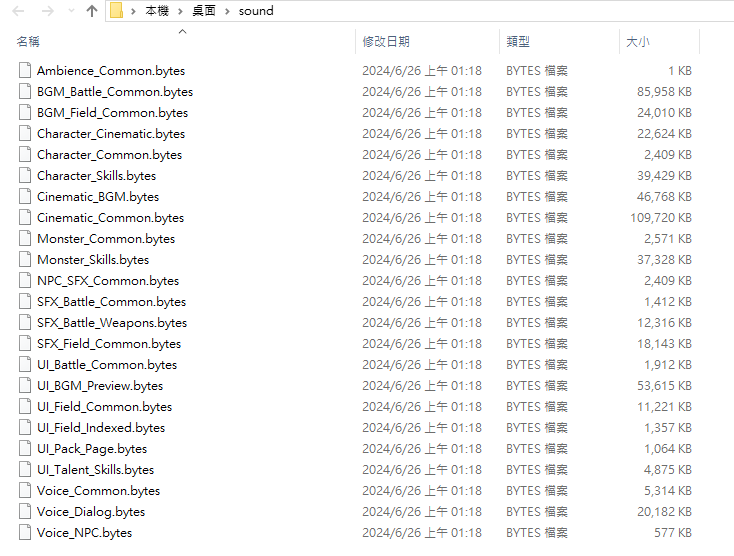Open the recent locations dropdown arrow
The image size is (734, 556).
(71, 11)
